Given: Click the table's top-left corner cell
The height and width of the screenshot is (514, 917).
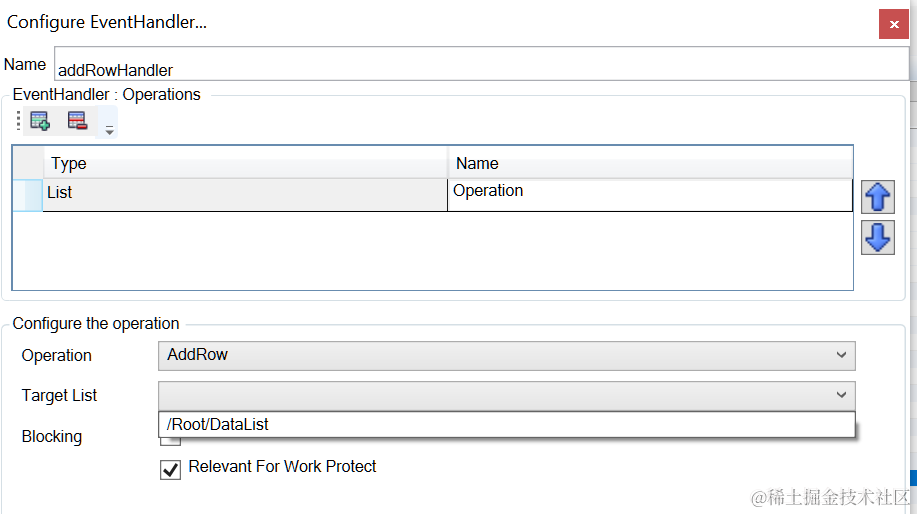Looking at the screenshot, I should coord(27,163).
